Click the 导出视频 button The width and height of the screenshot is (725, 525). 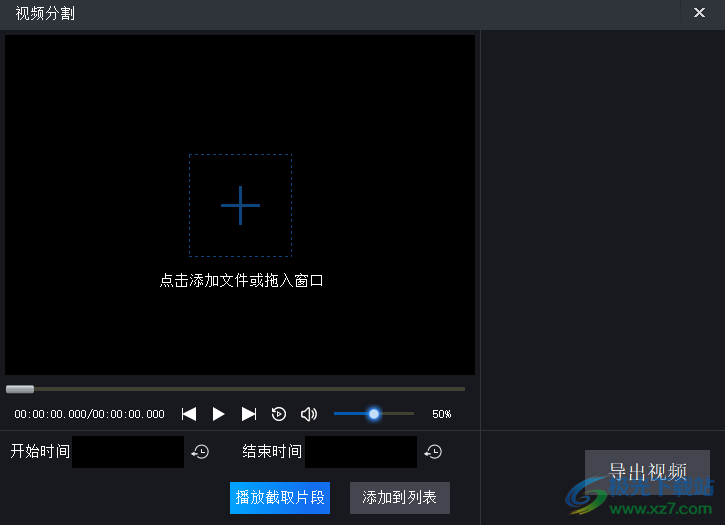coord(647,472)
